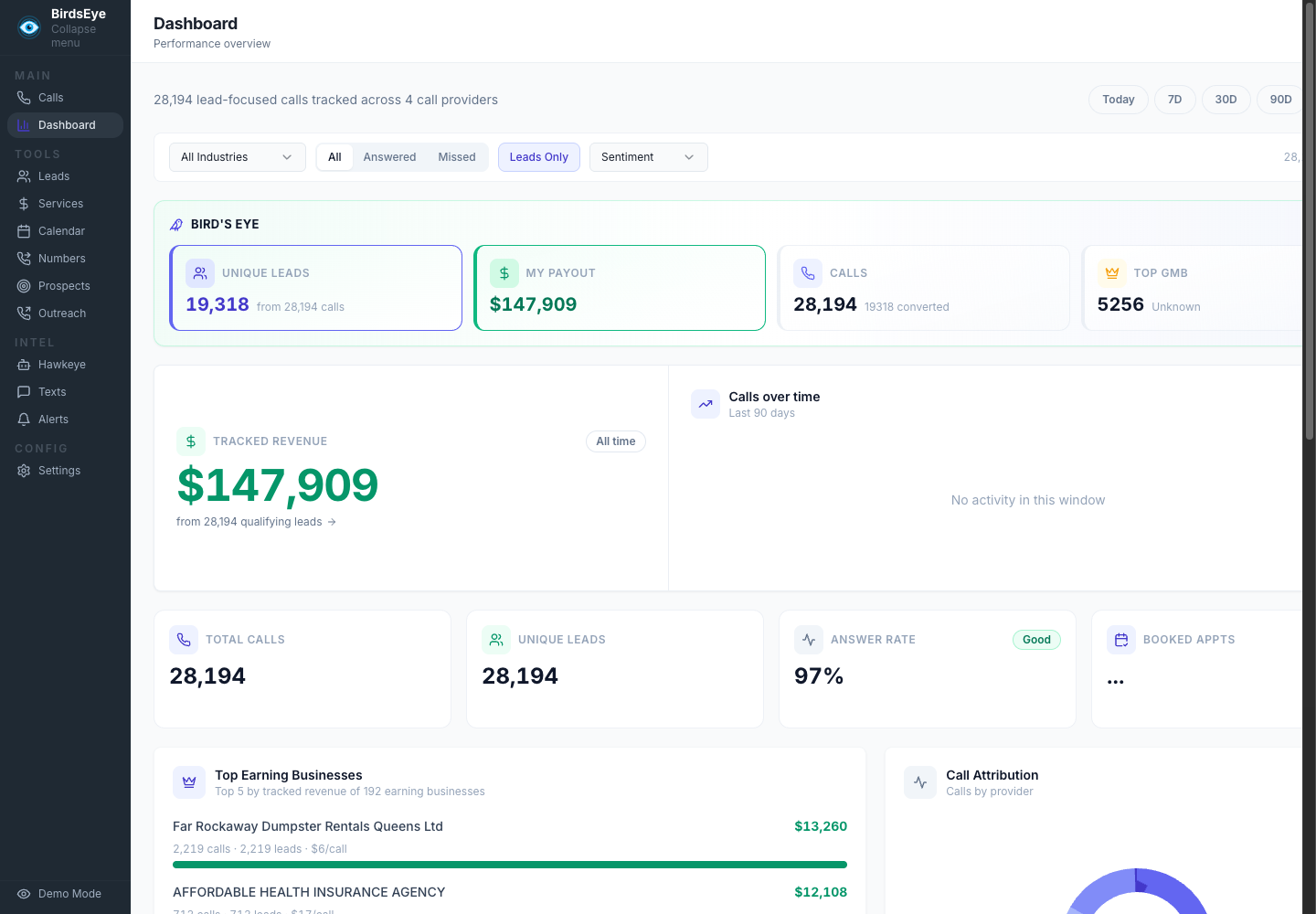Click the Answer Rate pulse icon
This screenshot has width=1316, height=914.
point(809,640)
